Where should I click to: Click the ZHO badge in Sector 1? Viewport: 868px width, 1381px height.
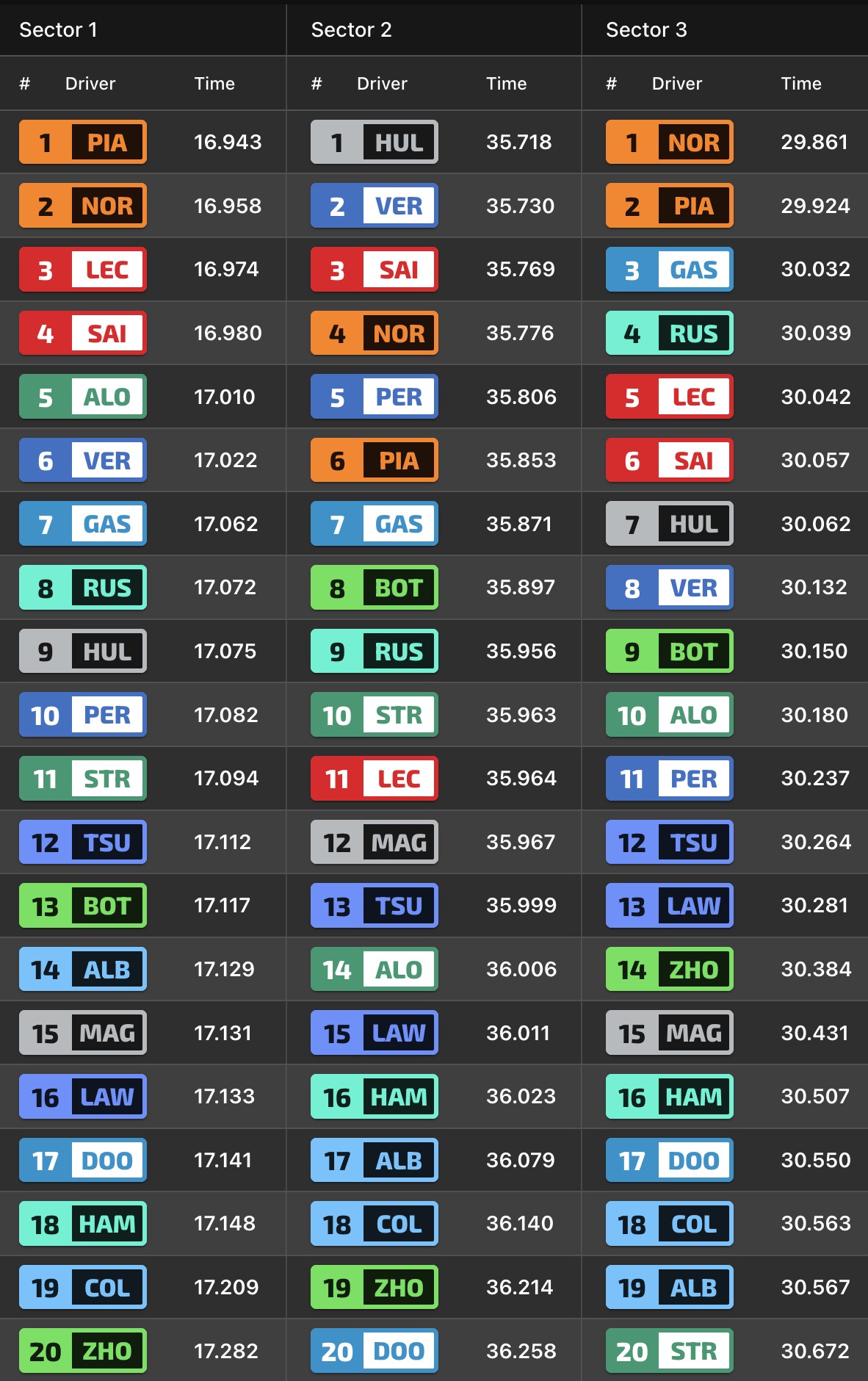coord(83,1351)
